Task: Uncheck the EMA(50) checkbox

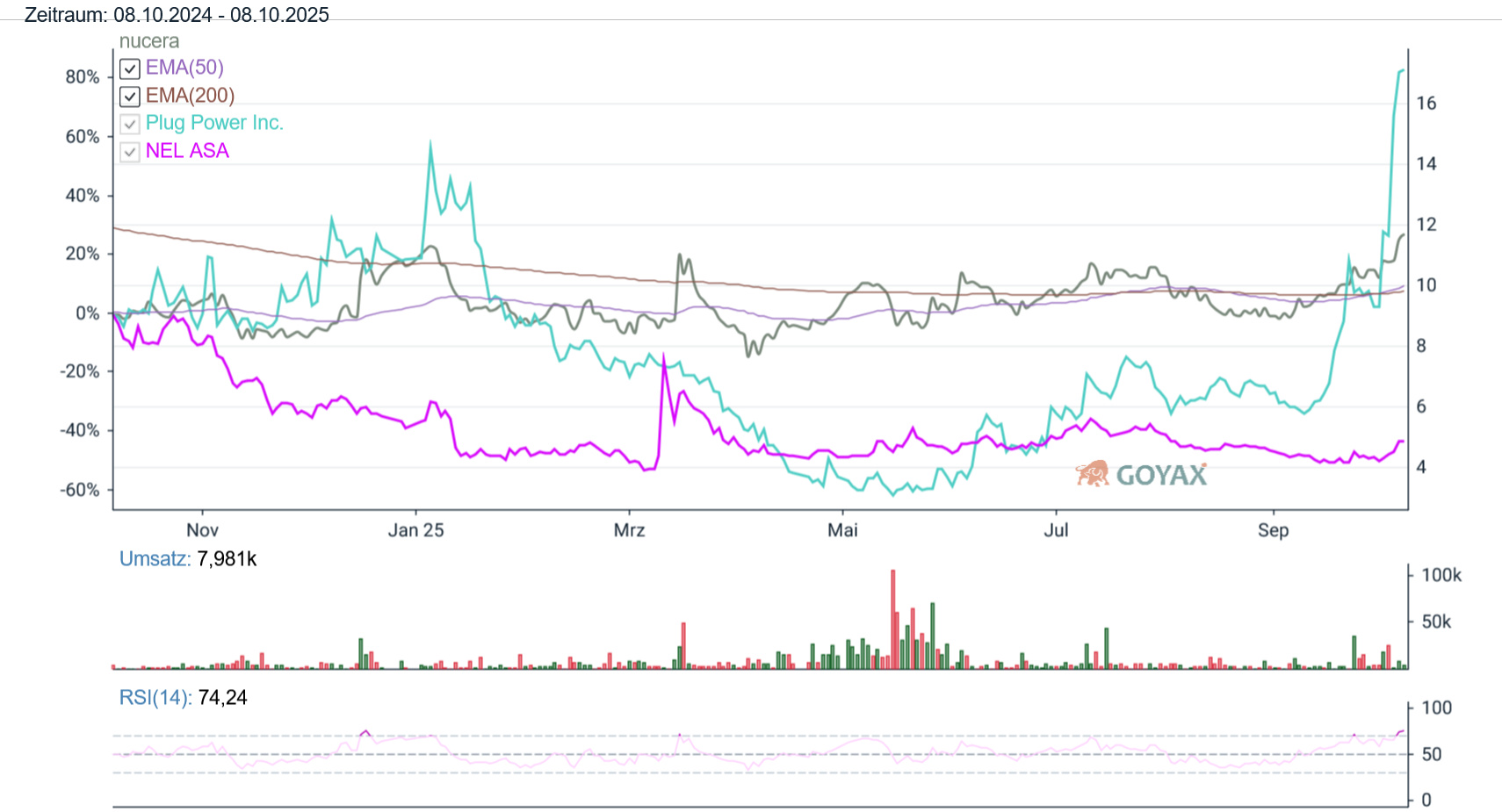Action: (x=130, y=68)
